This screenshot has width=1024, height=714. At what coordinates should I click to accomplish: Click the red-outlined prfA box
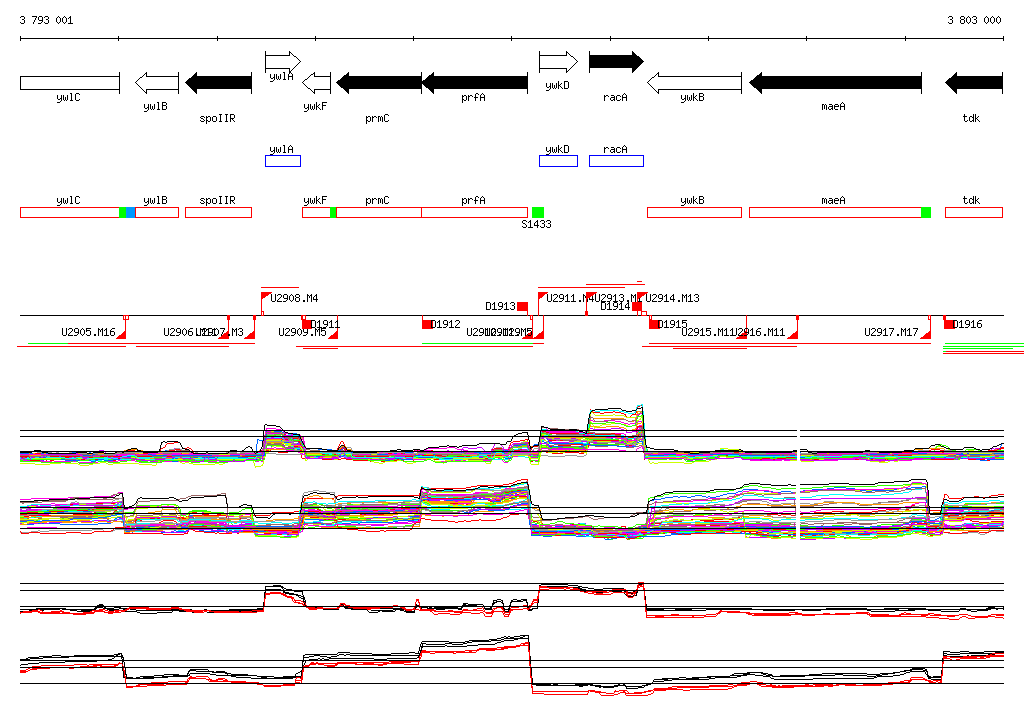(x=475, y=212)
